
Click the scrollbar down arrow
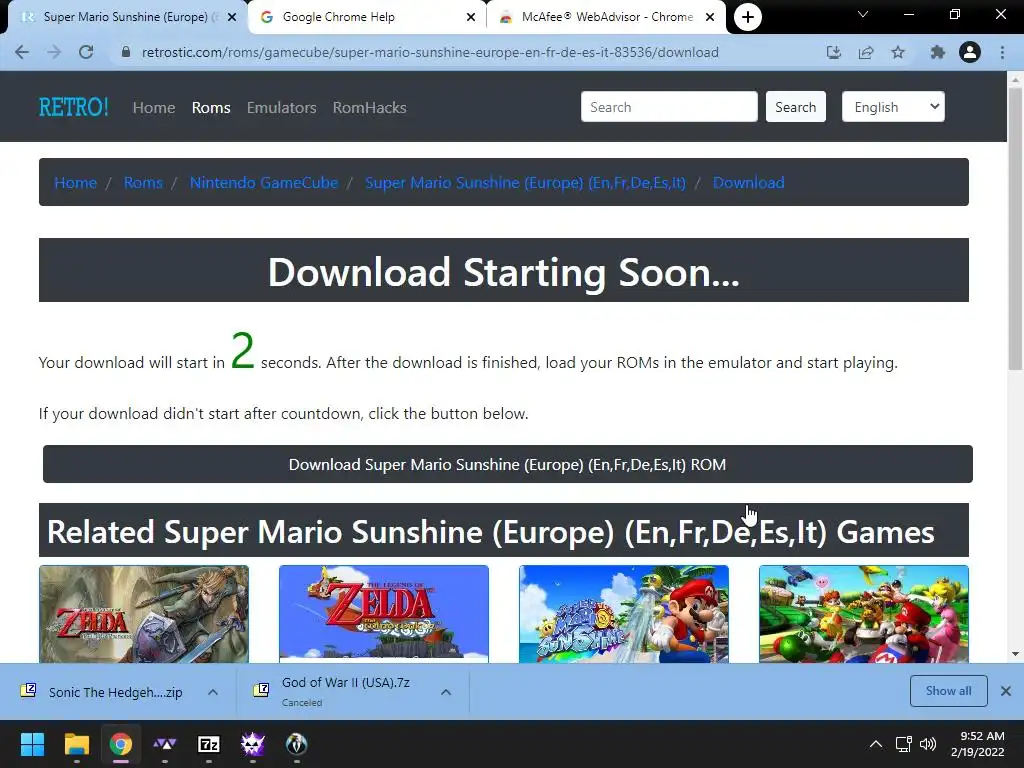(x=1015, y=654)
